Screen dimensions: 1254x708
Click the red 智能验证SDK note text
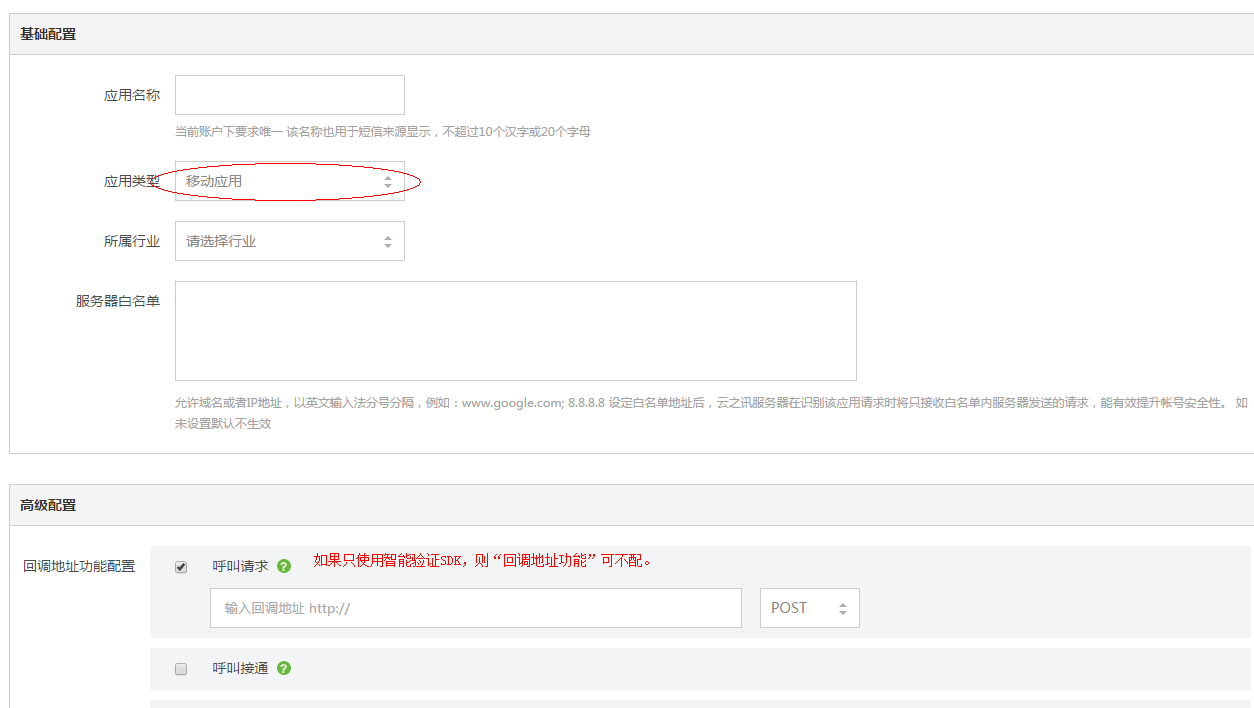click(x=482, y=561)
